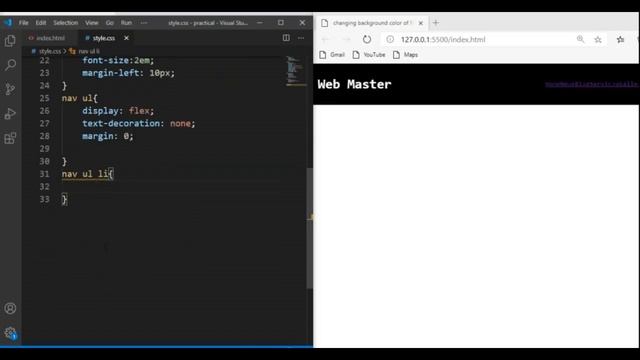Open a new browser tab
The height and width of the screenshot is (360, 640).
point(436,23)
